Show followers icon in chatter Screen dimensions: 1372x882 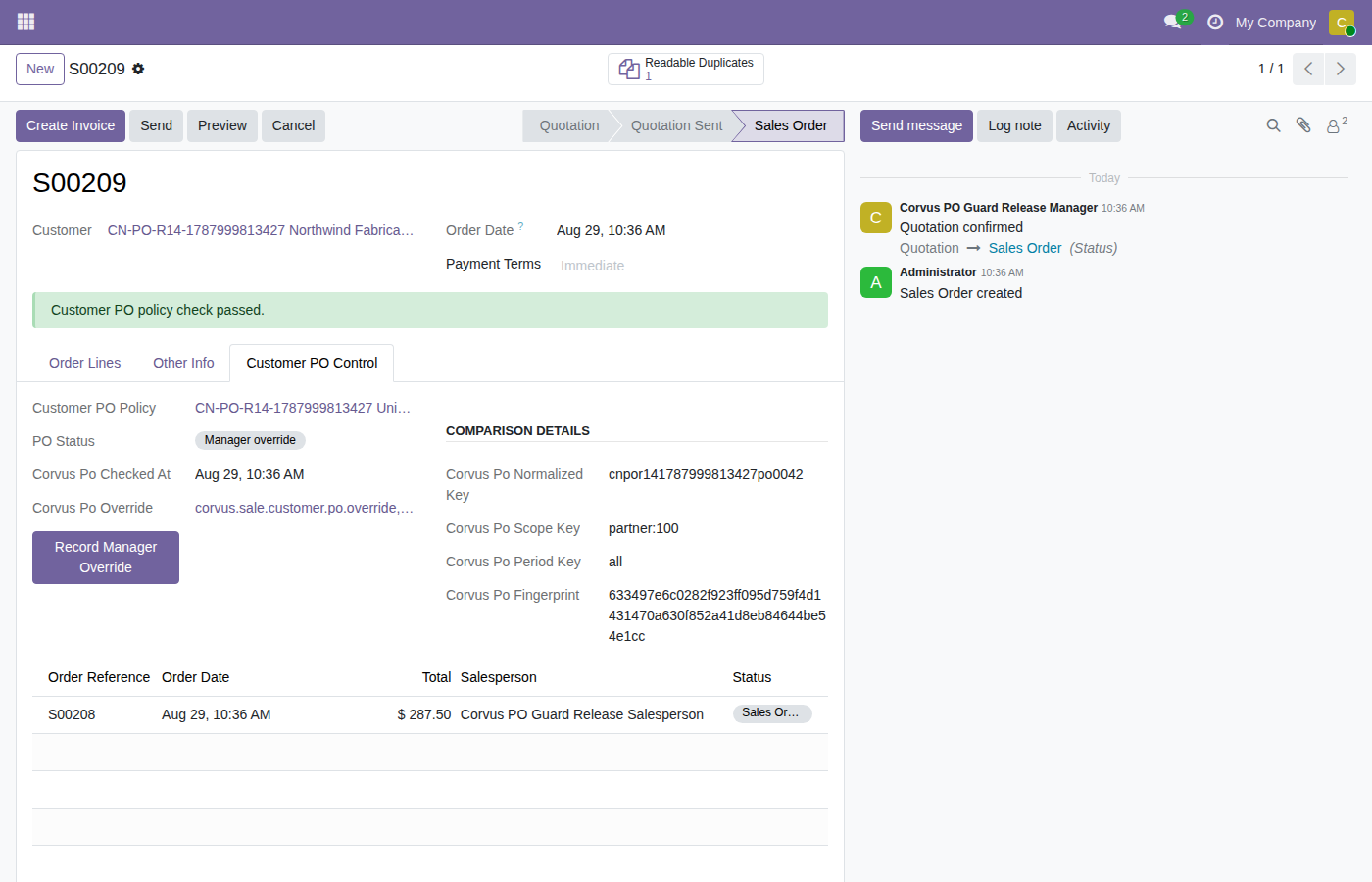pos(1336,125)
